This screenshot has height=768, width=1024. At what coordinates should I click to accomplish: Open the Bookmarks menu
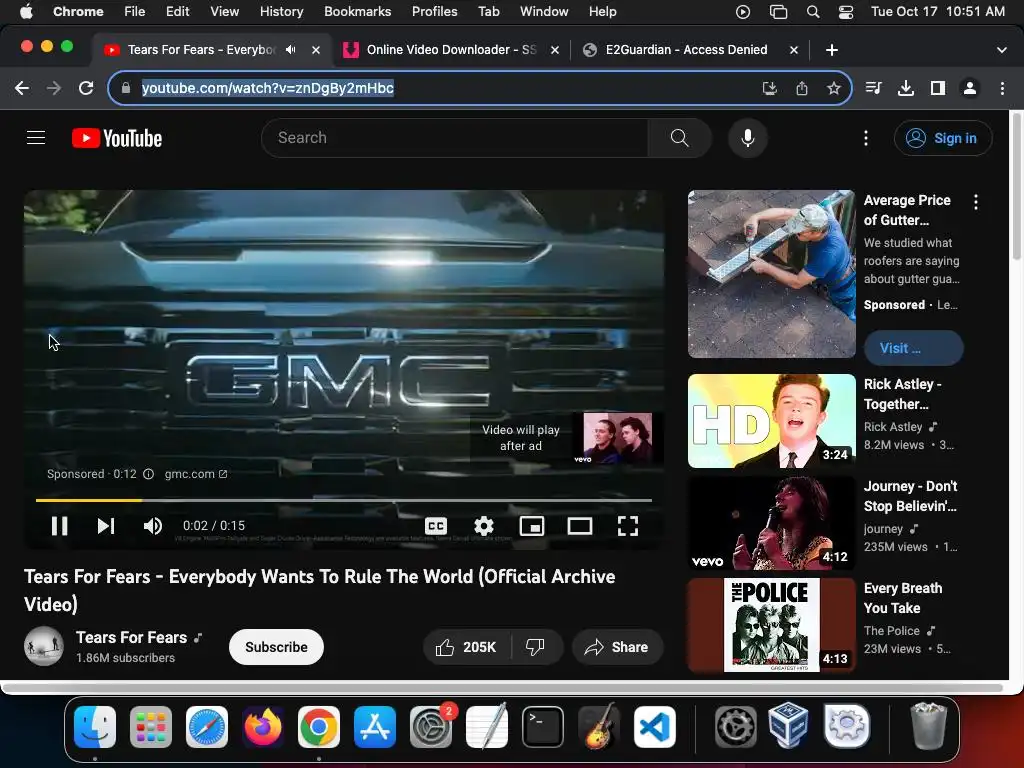357,11
